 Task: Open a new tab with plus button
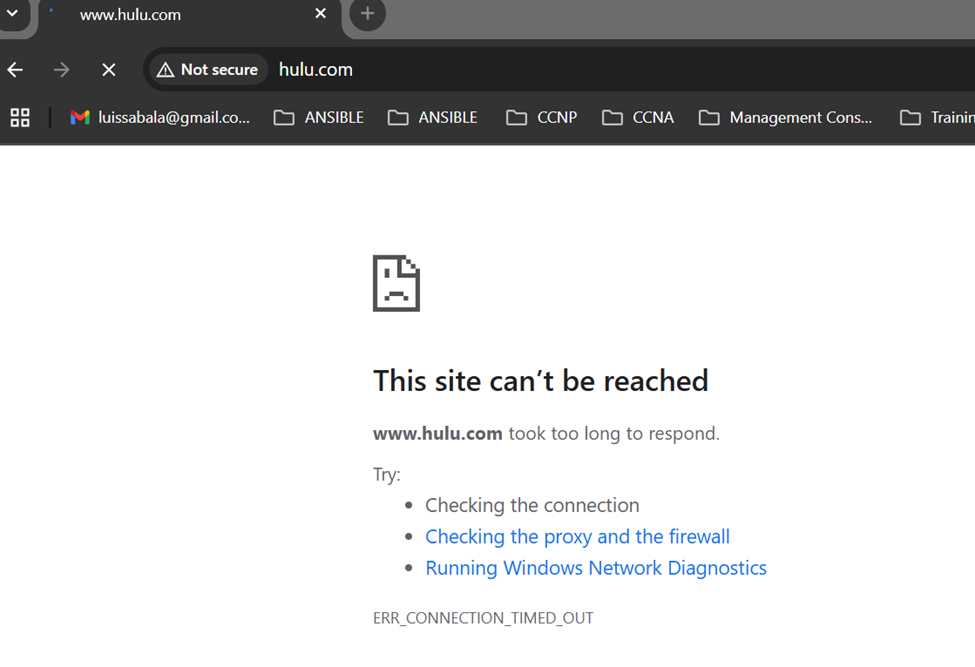coord(367,14)
